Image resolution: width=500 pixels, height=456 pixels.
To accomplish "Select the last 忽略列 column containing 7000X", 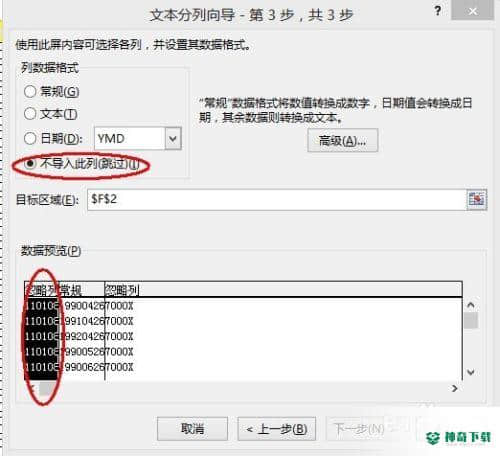I will pyautogui.click(x=283, y=291).
